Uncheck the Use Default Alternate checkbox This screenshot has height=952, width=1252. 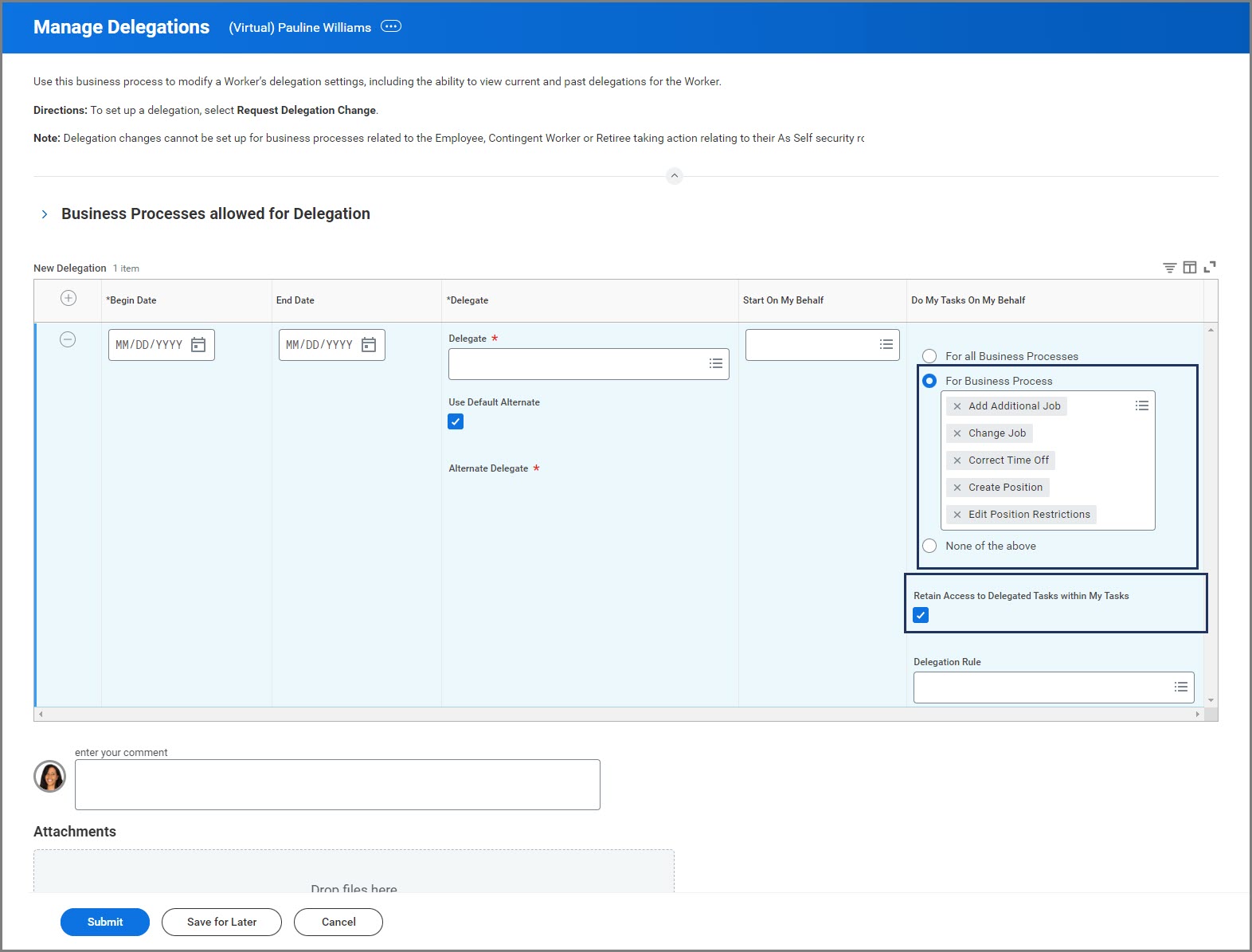click(456, 421)
